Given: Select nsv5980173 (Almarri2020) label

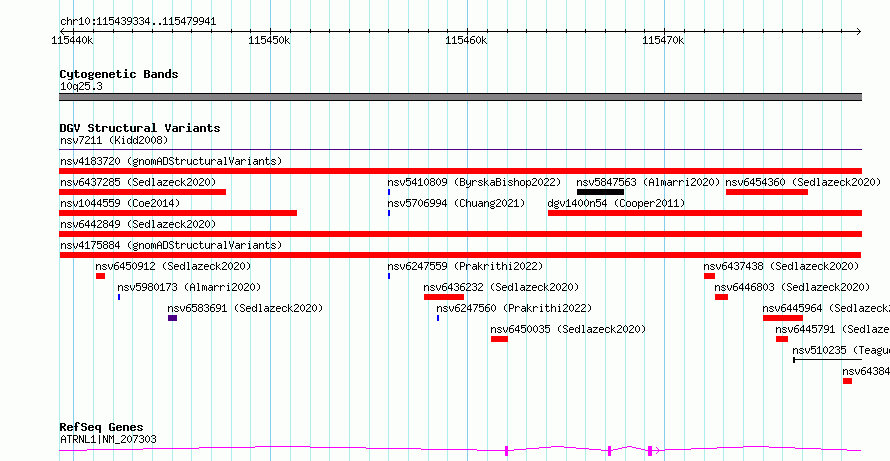Looking at the screenshot, I should [189, 287].
